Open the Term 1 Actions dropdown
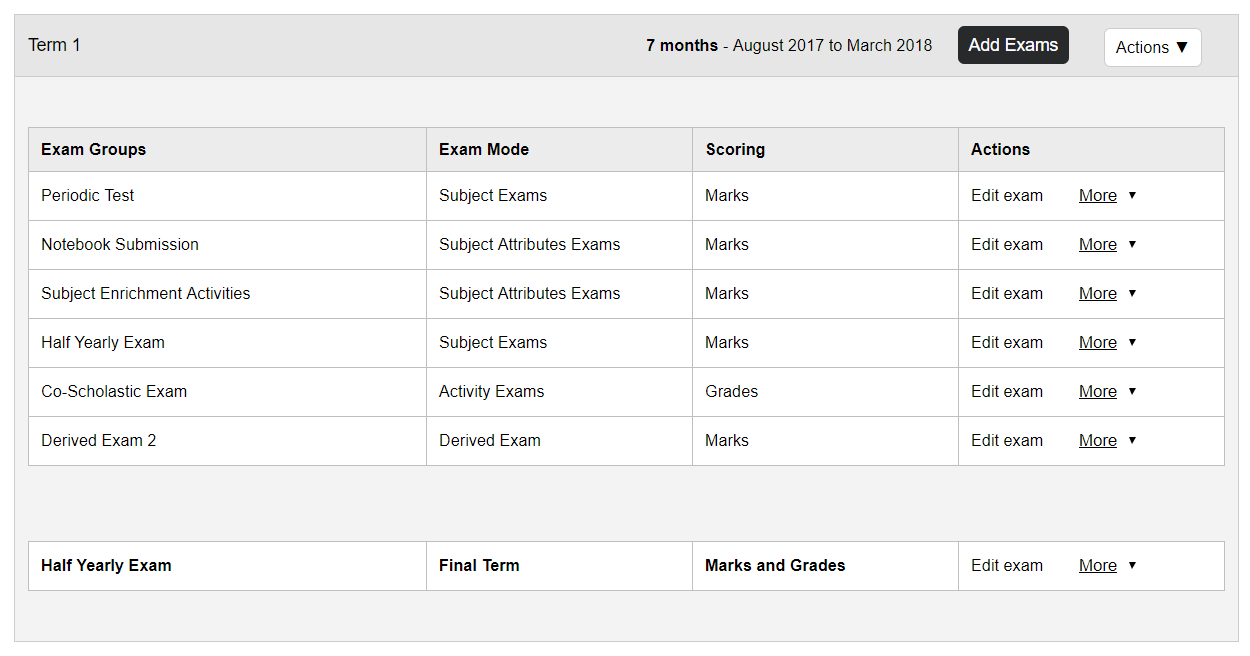This screenshot has height=656, width=1250. coord(1152,47)
